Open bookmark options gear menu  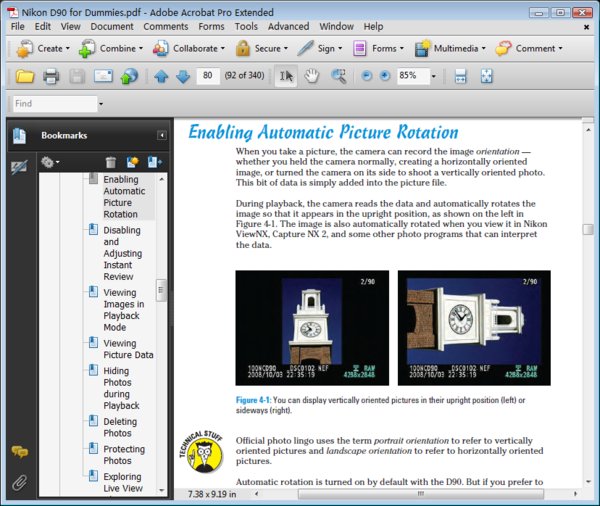click(x=50, y=162)
